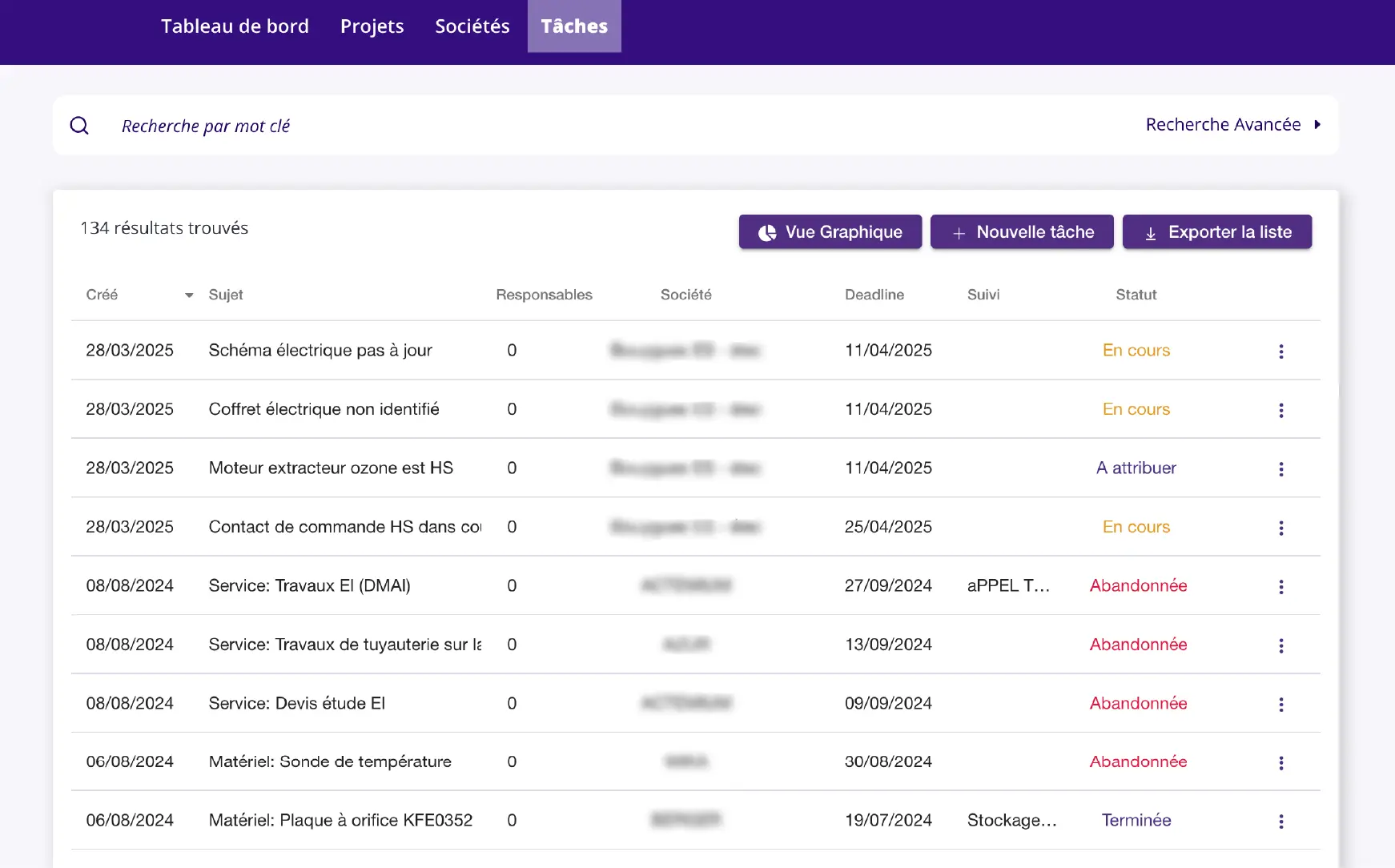Click the magnifying glass search icon
This screenshot has height=868, width=1395.
pos(79,126)
